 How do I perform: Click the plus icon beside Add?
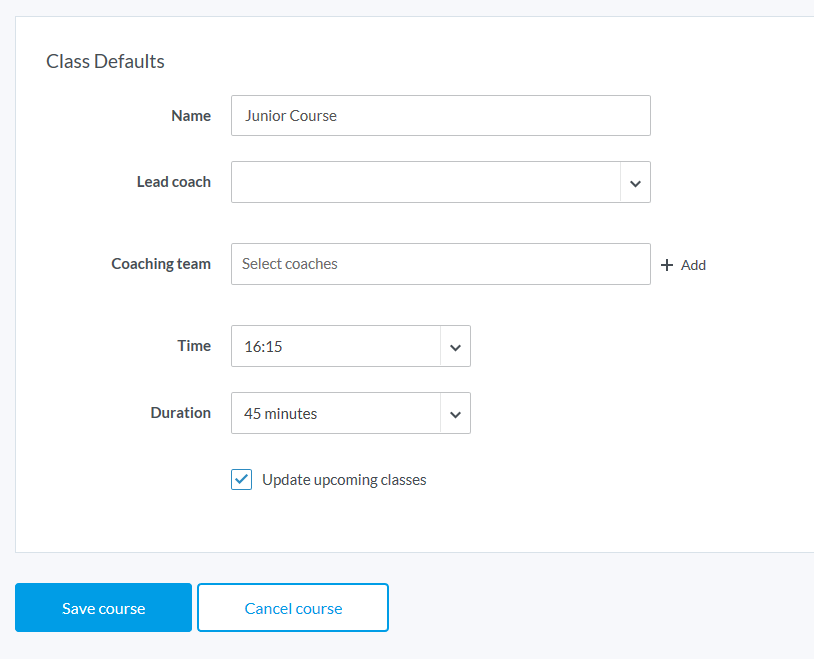667,265
